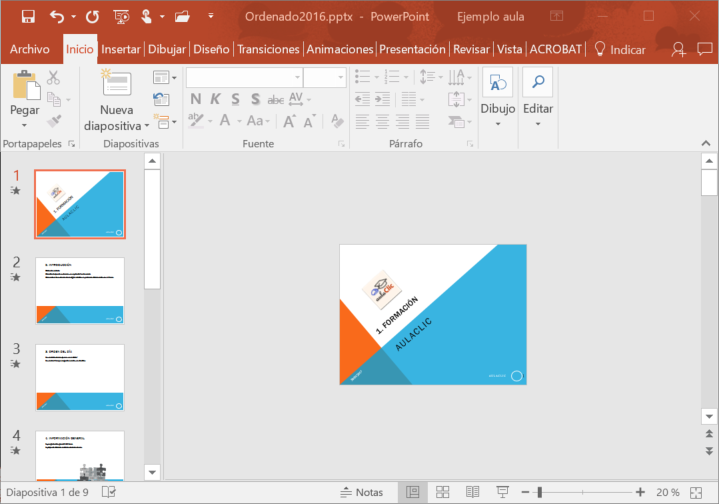Open the Animaciones tab
The height and width of the screenshot is (504, 719).
[340, 49]
